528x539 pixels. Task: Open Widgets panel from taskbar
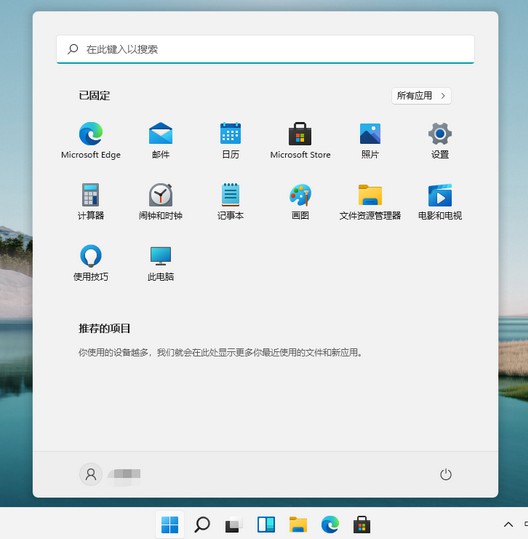266,525
